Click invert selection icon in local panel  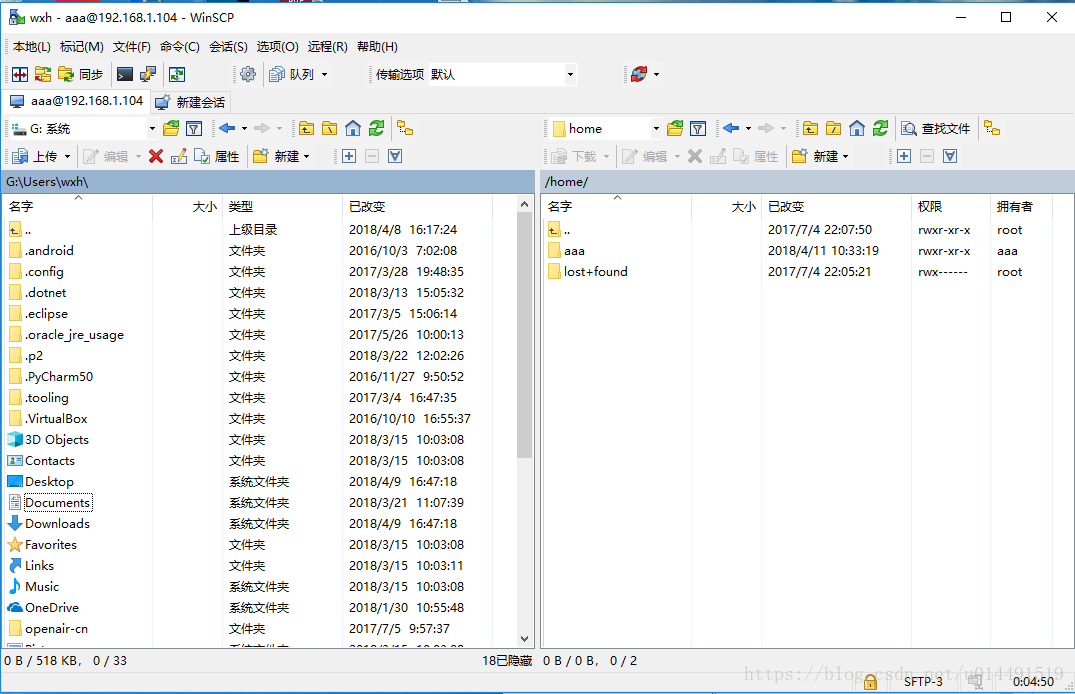pyautogui.click(x=395, y=156)
